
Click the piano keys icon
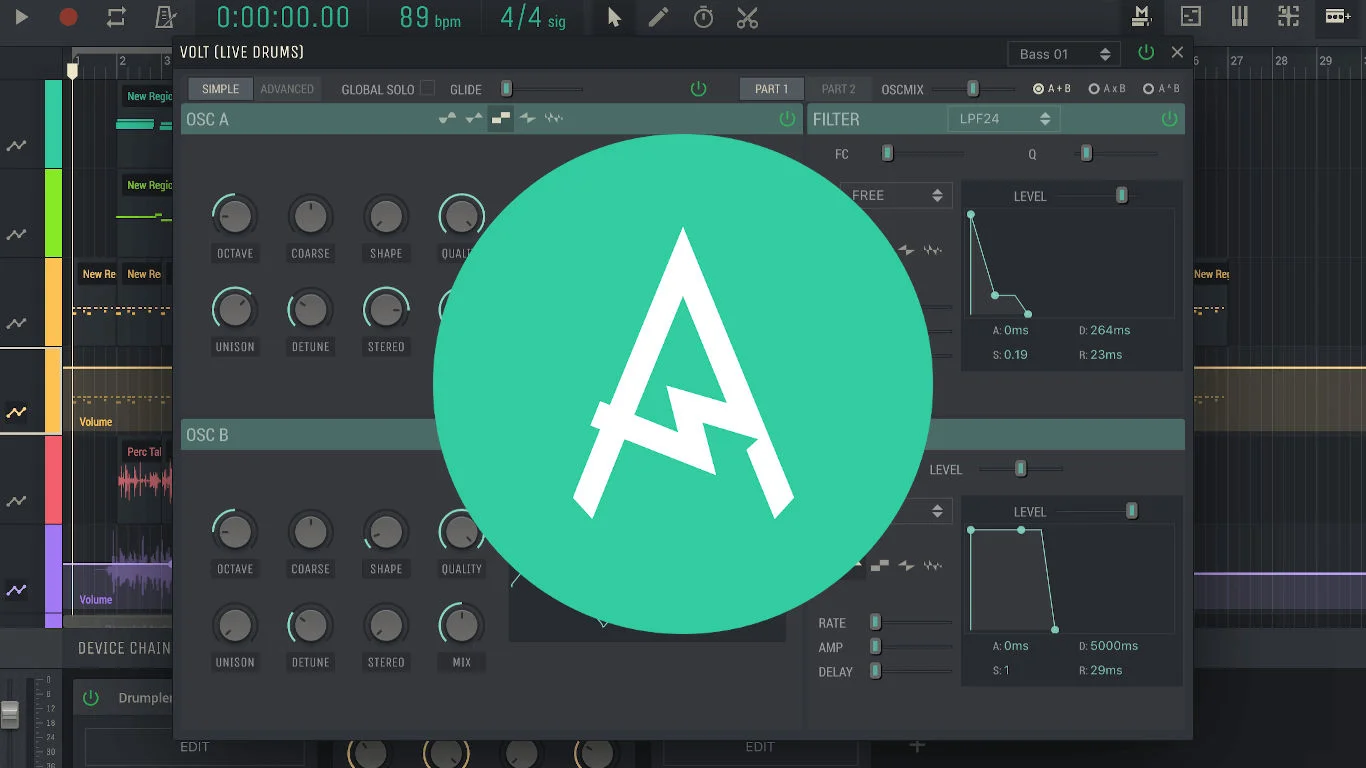point(1239,16)
